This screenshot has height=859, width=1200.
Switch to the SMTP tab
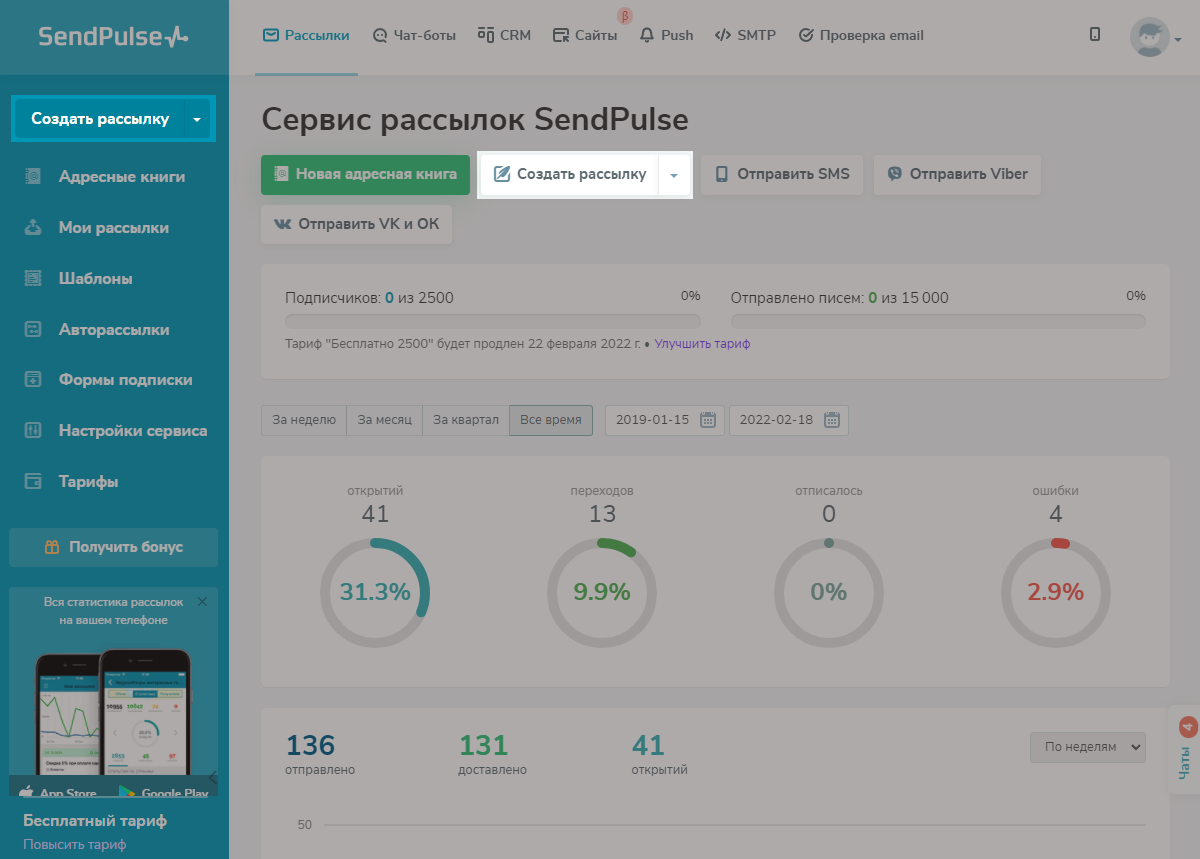point(745,35)
